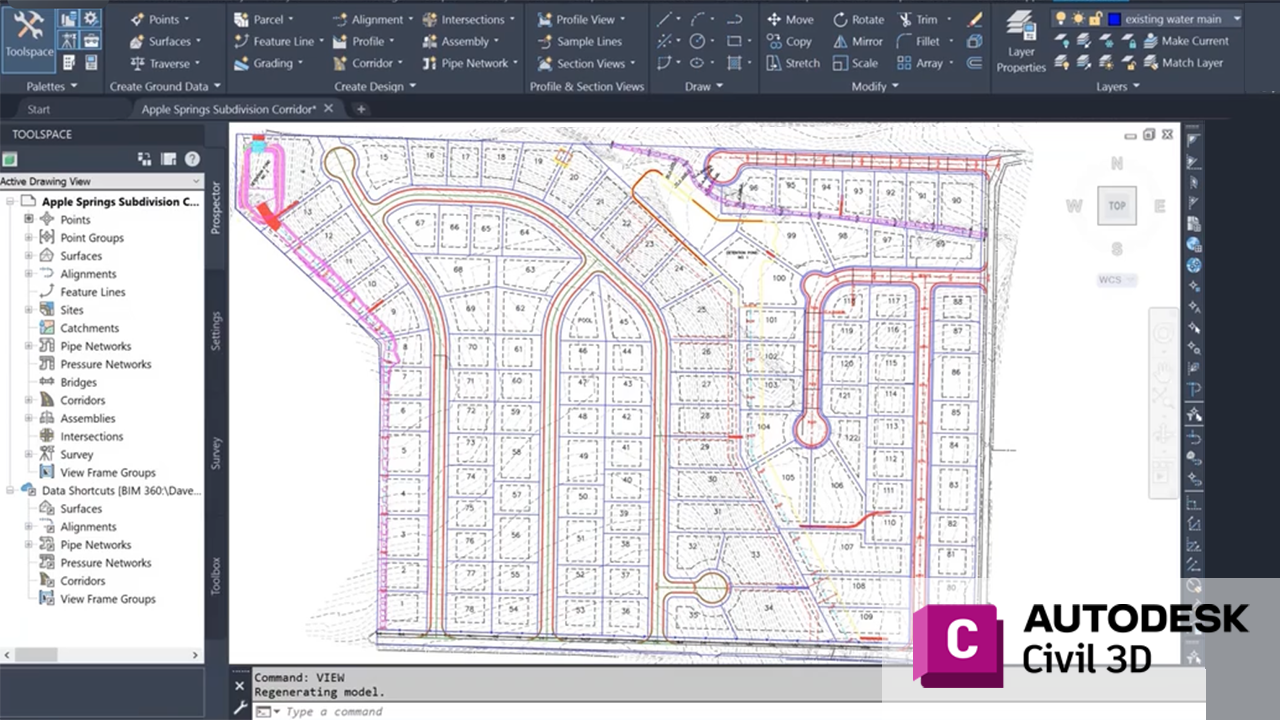This screenshot has width=1280, height=720.
Task: Open a new drawing tab with plus
Action: 361,109
